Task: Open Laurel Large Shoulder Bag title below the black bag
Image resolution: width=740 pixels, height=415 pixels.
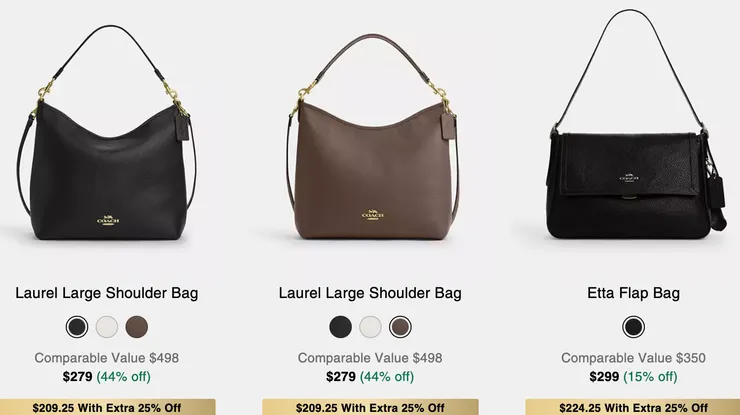Action: (107, 293)
